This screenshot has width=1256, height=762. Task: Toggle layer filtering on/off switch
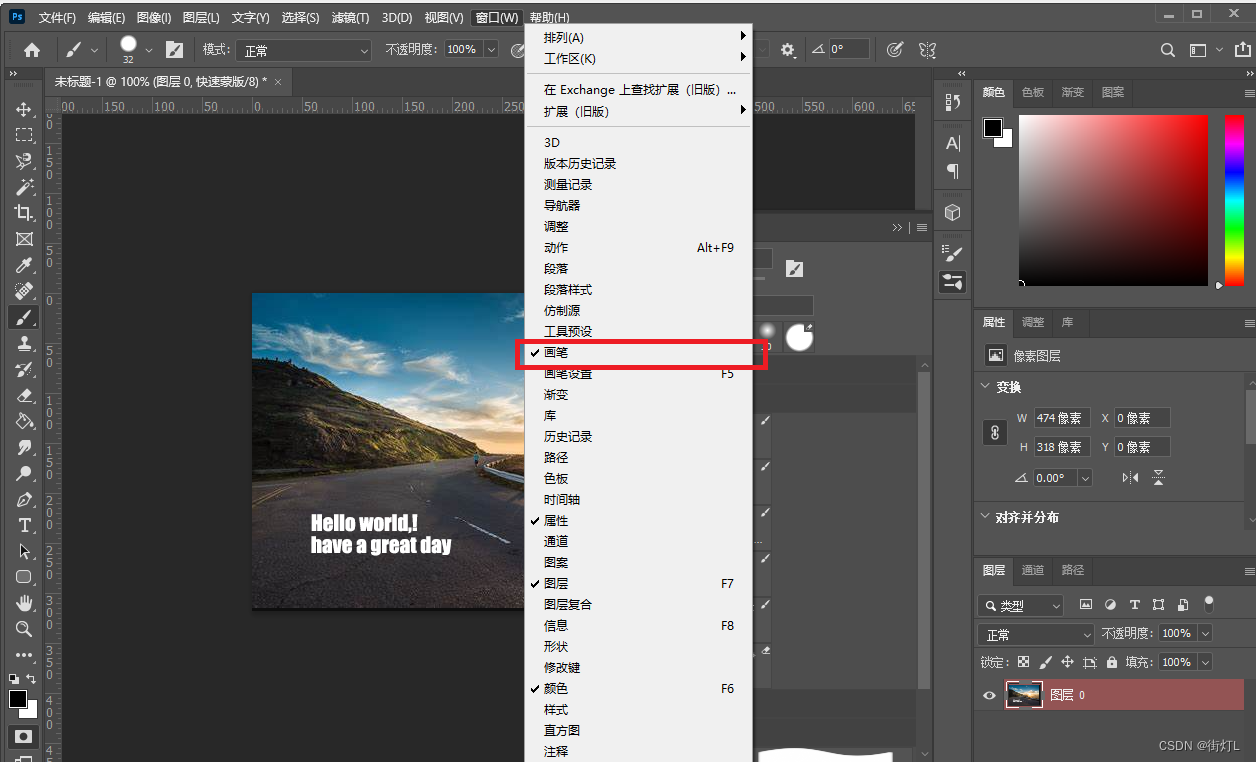[x=1209, y=604]
